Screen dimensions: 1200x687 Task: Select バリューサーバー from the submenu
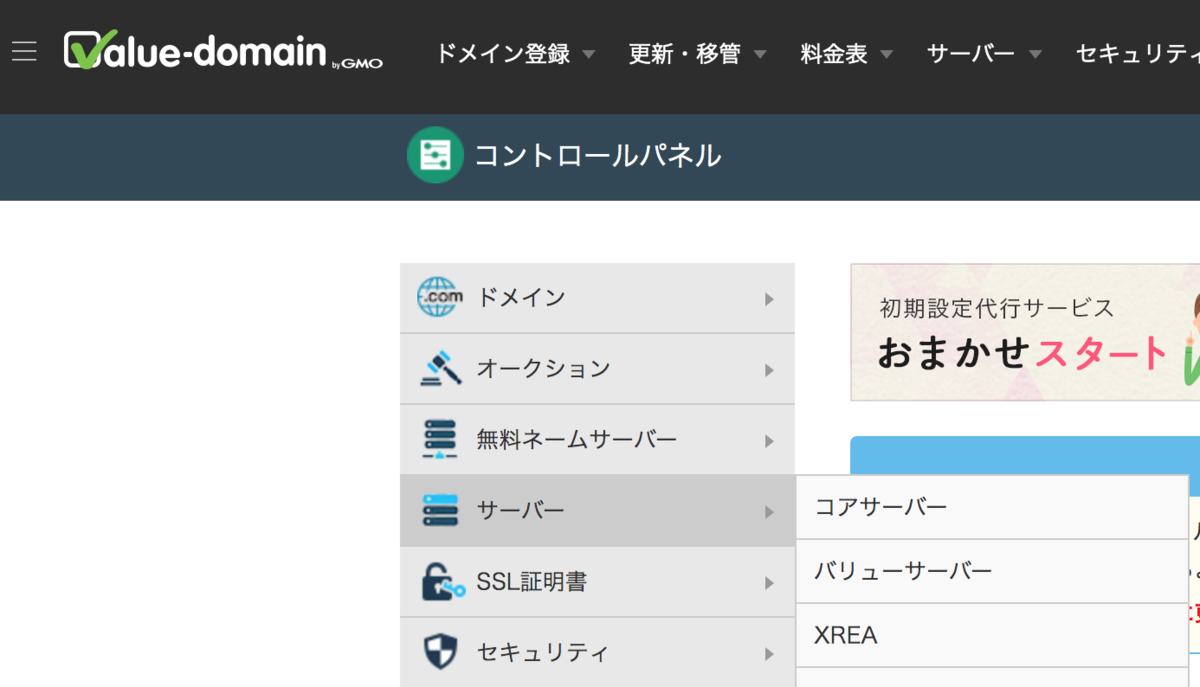click(x=992, y=571)
